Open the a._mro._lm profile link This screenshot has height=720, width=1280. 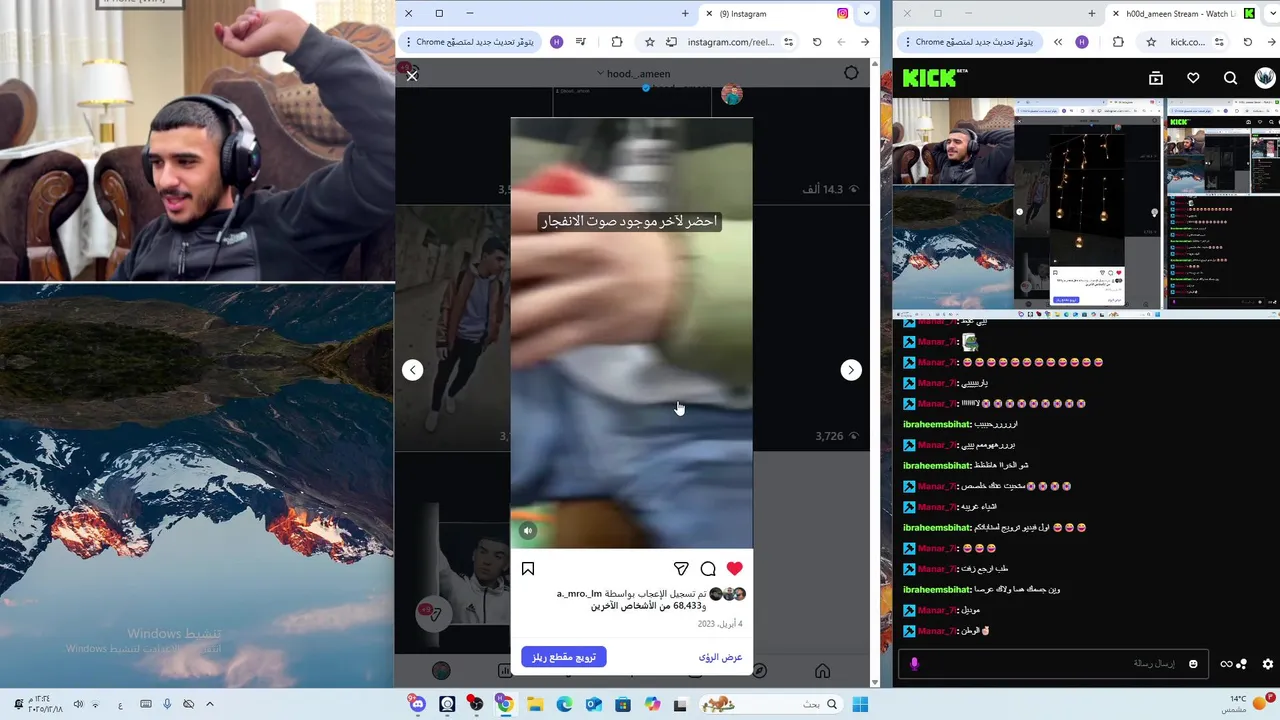[579, 594]
